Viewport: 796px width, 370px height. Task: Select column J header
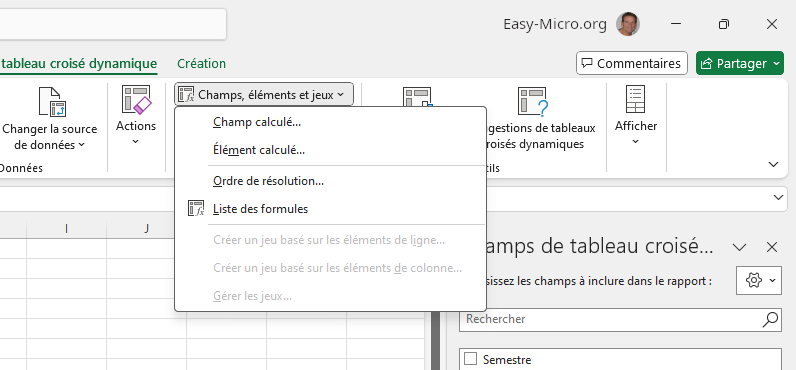click(146, 229)
